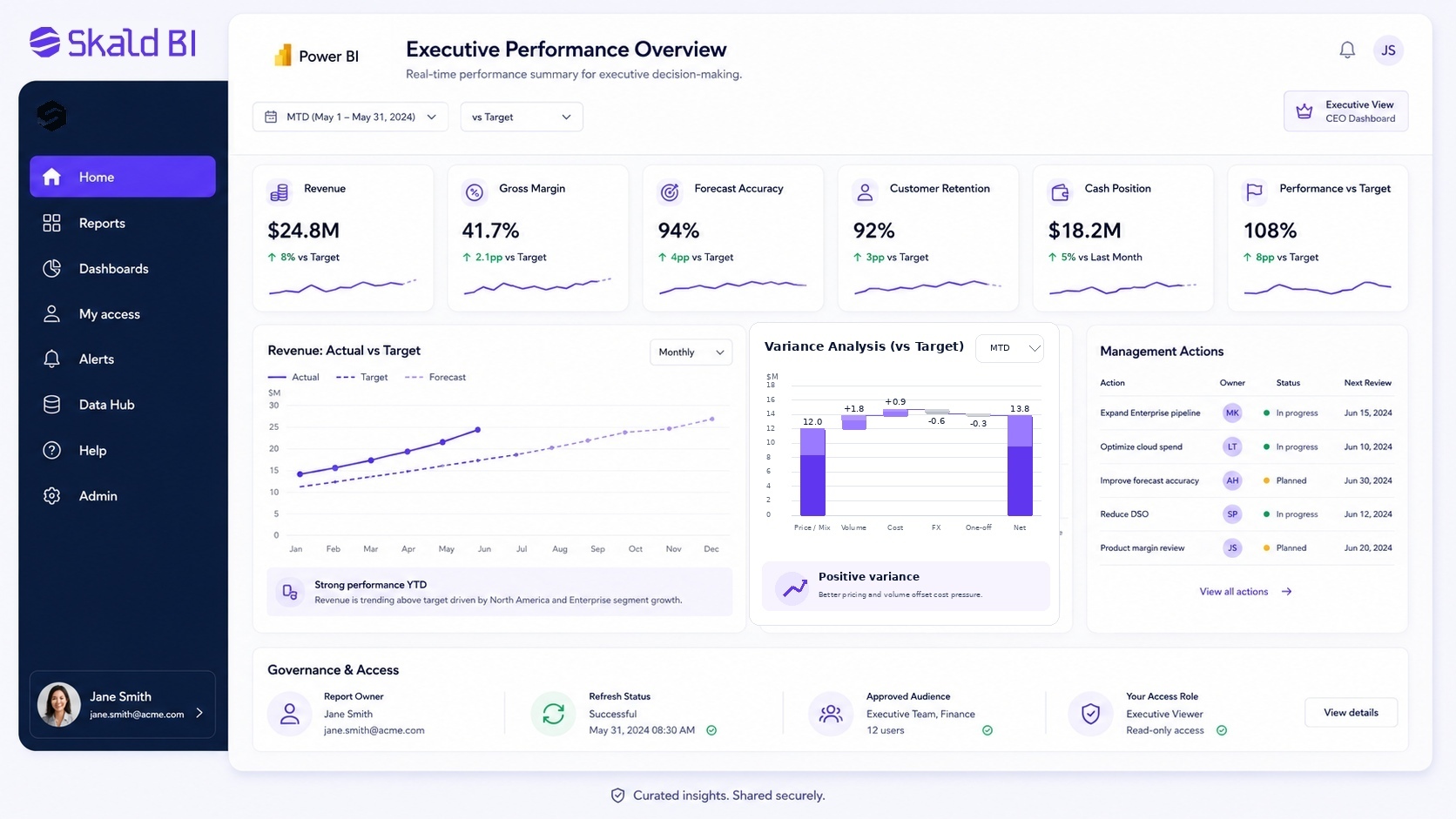The image size is (1456, 819).
Task: Click the Help question mark icon
Action: [51, 450]
